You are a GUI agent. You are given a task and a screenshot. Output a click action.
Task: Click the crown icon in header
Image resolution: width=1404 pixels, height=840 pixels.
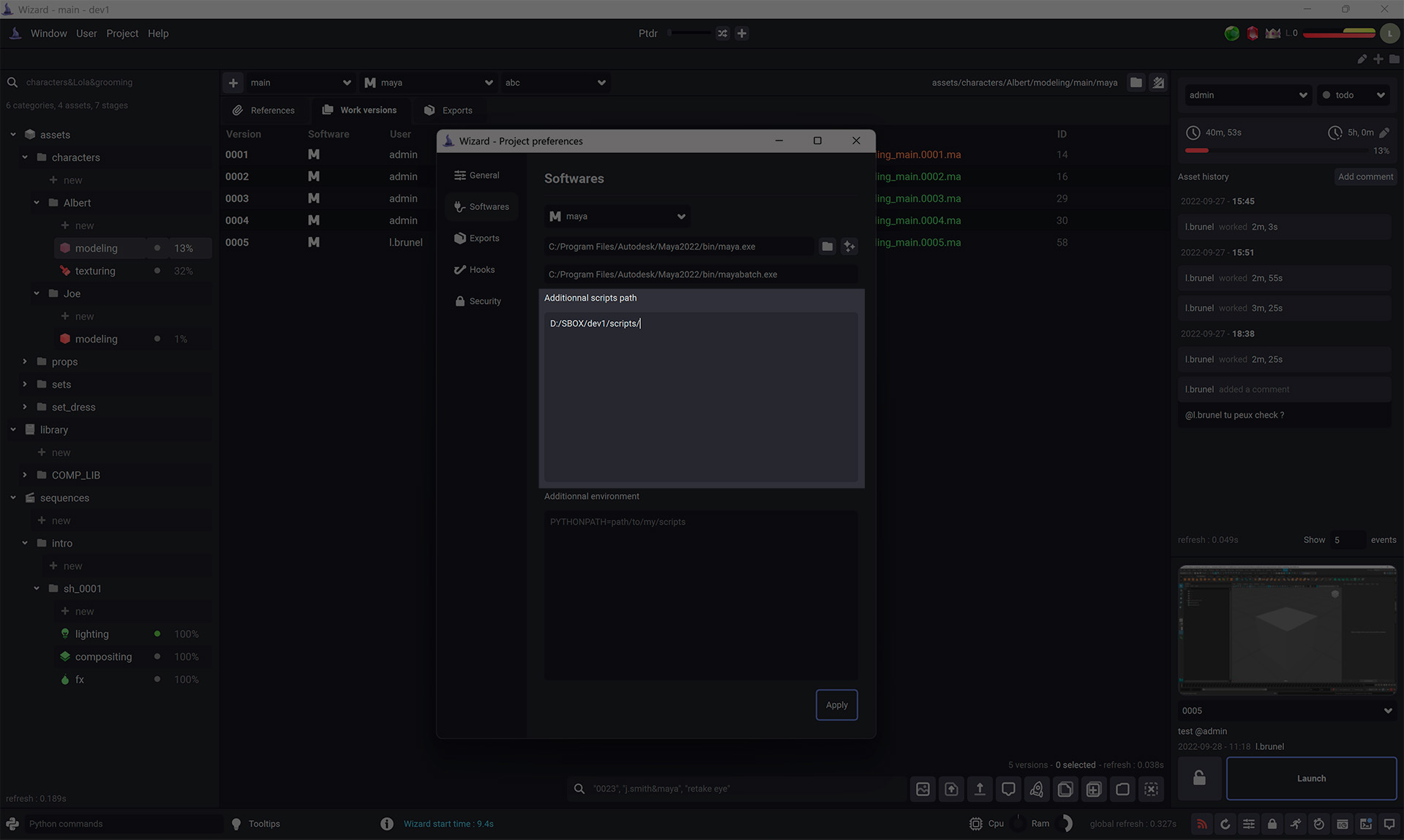click(x=1273, y=34)
